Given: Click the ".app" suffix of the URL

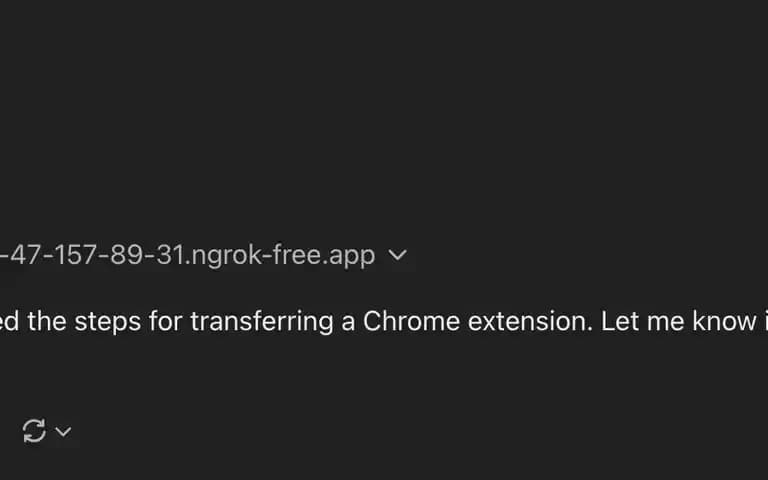Looking at the screenshot, I should [x=352, y=257].
